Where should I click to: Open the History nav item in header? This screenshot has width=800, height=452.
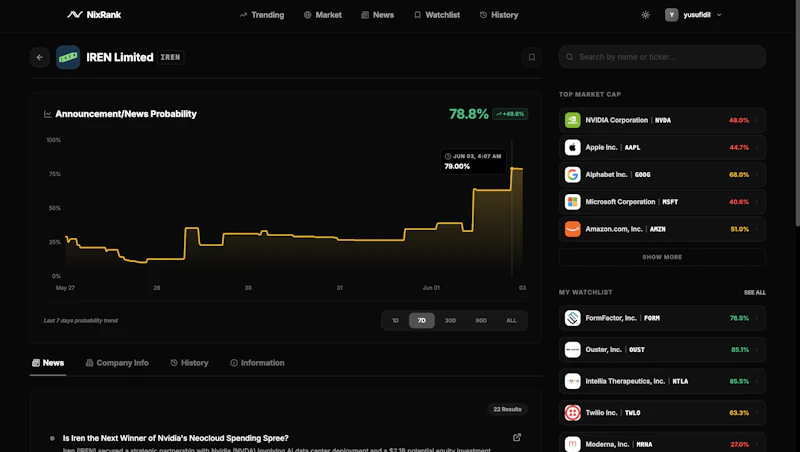pos(499,15)
